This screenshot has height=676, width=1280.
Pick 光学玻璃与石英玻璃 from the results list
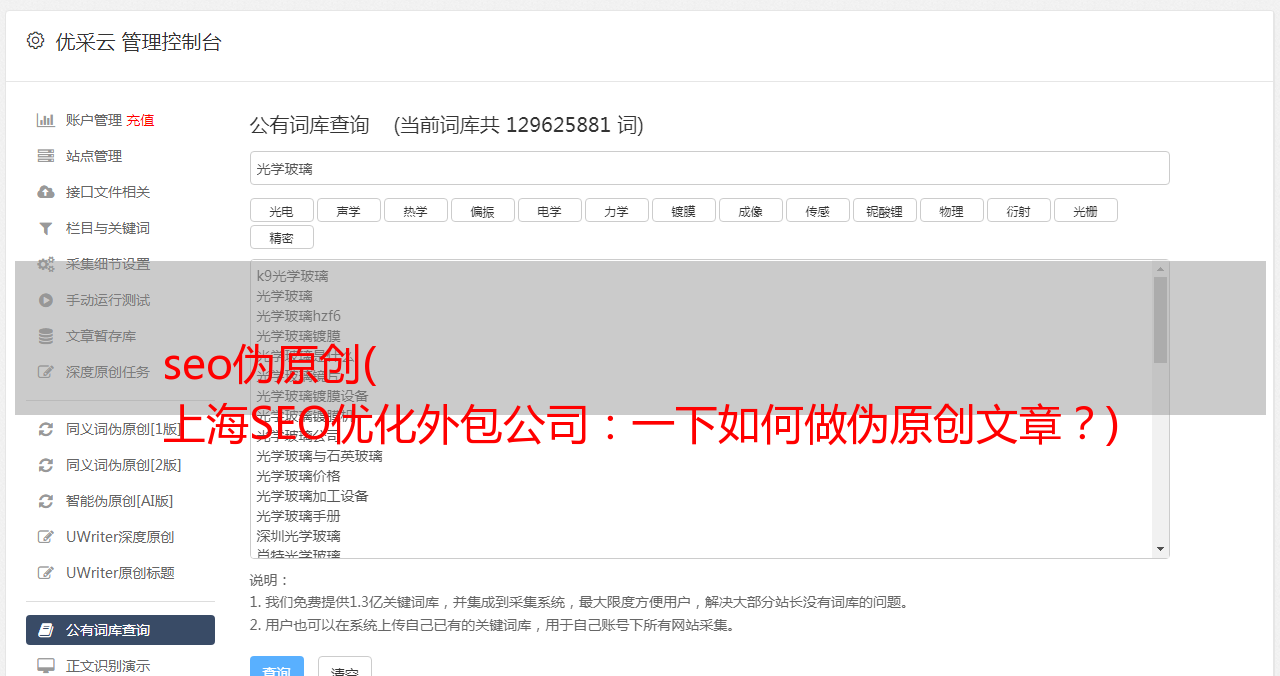[319, 456]
